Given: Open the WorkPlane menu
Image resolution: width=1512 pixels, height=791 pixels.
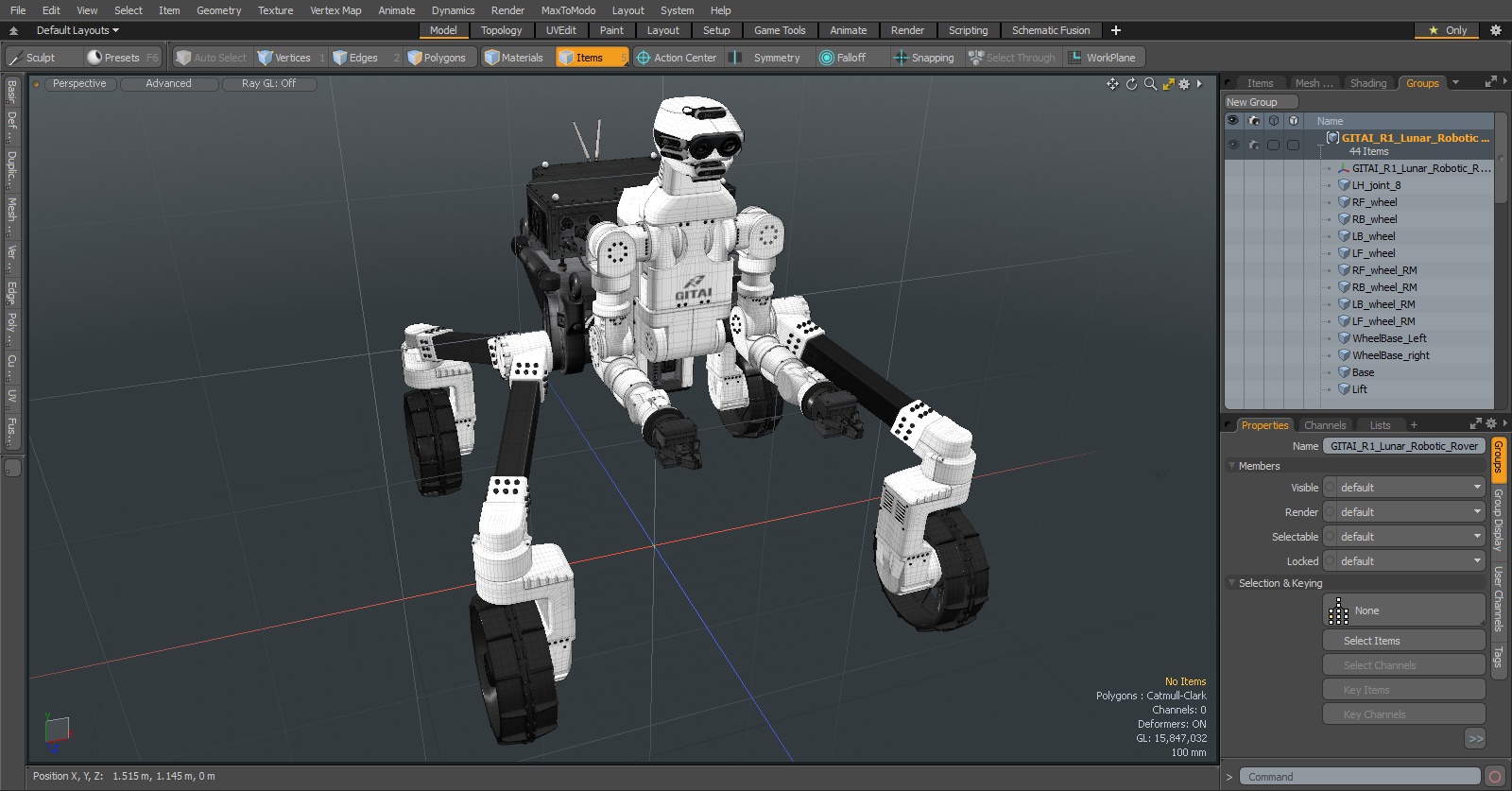Looking at the screenshot, I should click(x=1104, y=58).
